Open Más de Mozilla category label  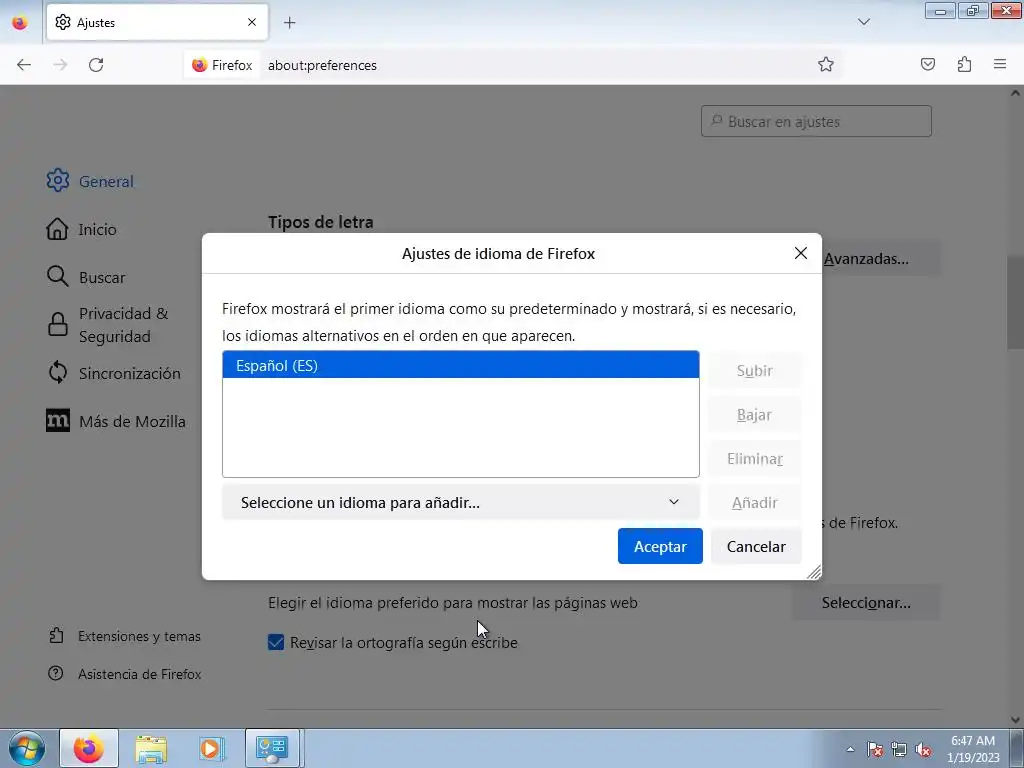pos(132,421)
